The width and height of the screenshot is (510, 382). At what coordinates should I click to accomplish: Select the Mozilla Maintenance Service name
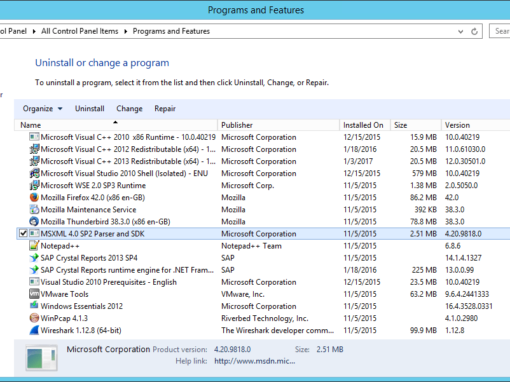[88, 210]
